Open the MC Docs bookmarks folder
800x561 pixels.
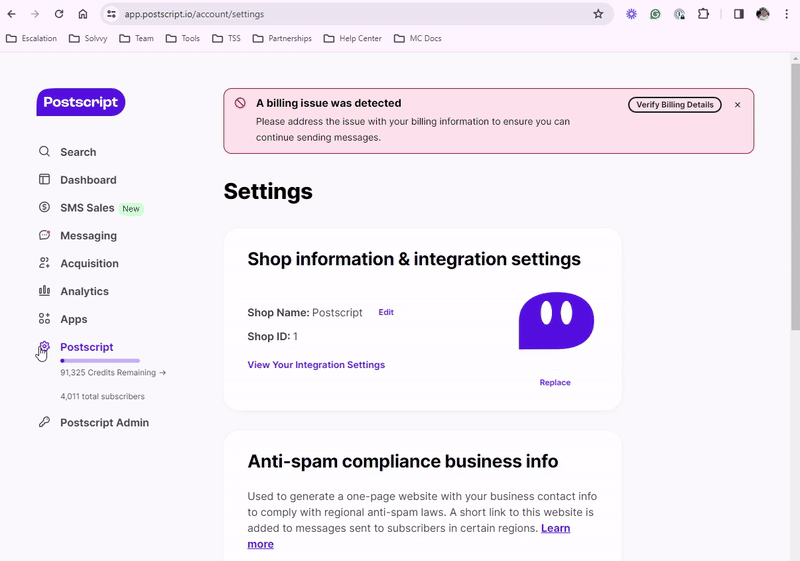coord(418,38)
